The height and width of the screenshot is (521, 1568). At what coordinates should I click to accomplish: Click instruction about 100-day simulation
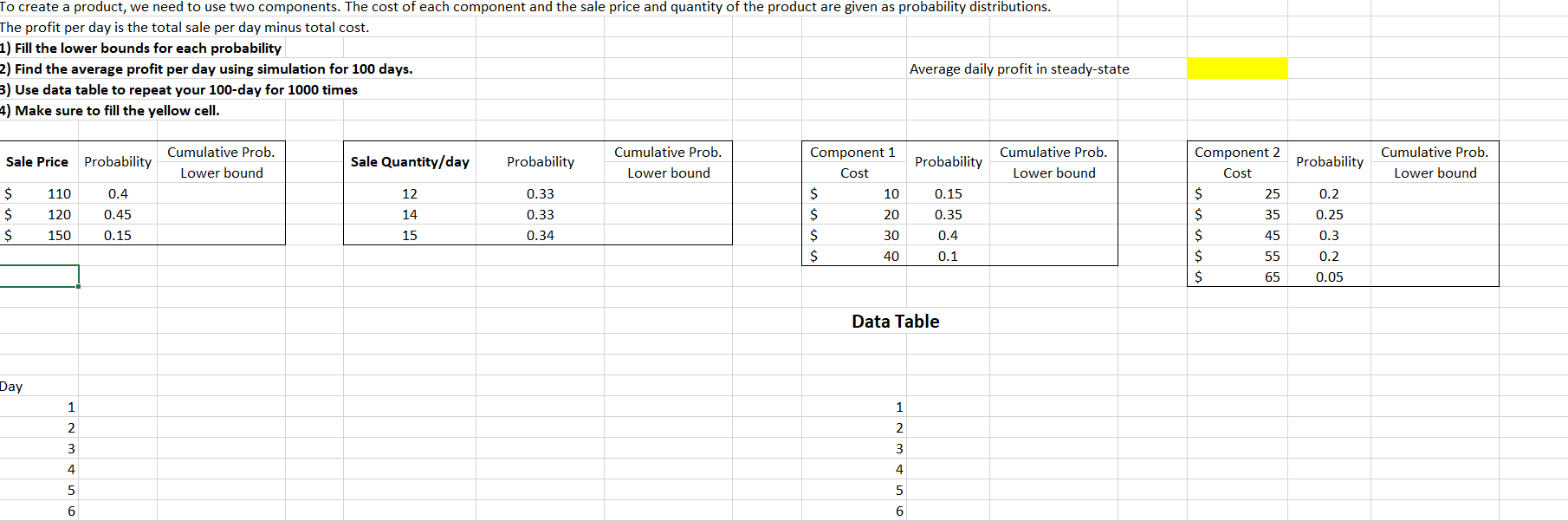click(206, 69)
